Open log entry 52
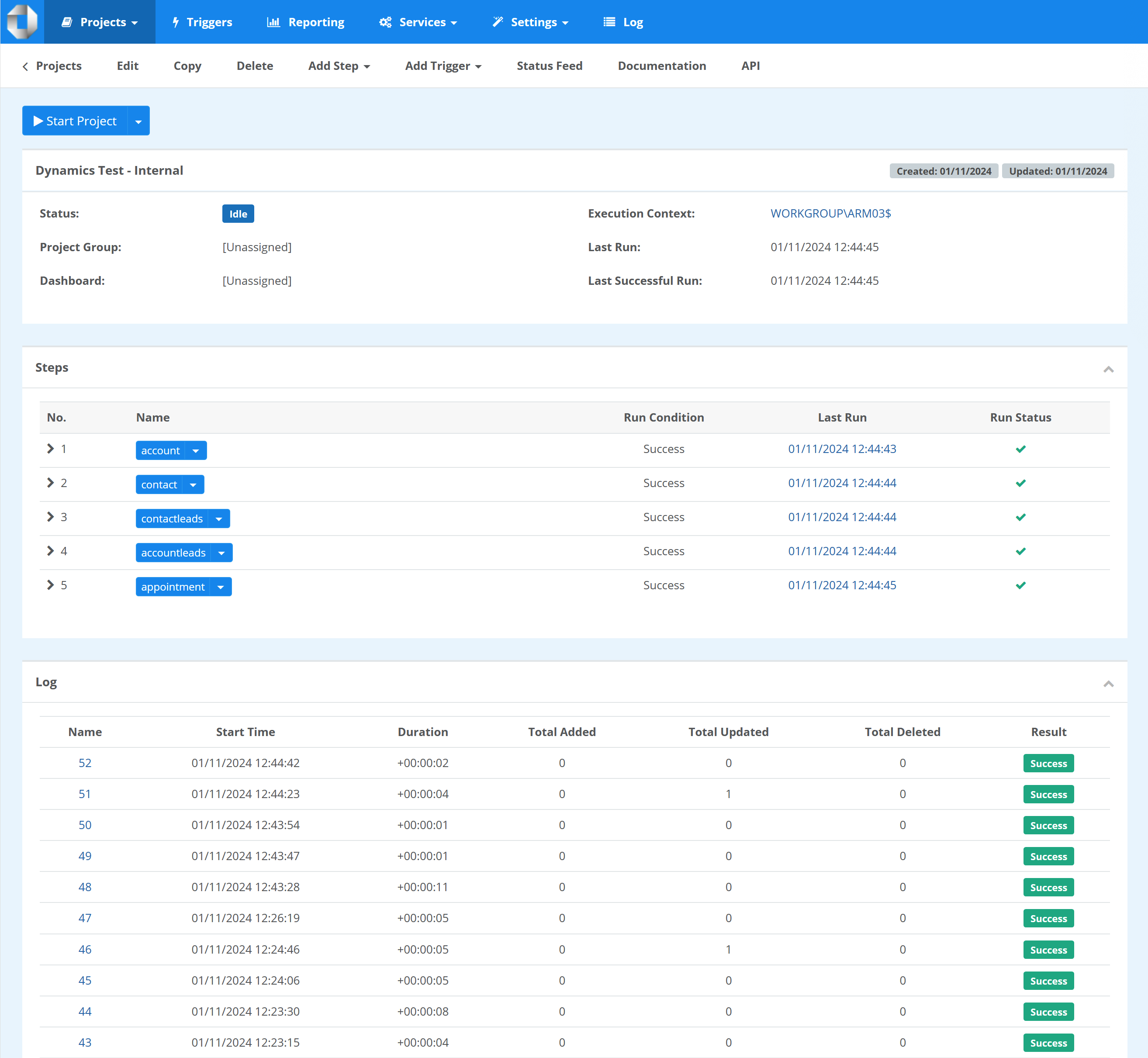1148x1058 pixels. coord(85,763)
